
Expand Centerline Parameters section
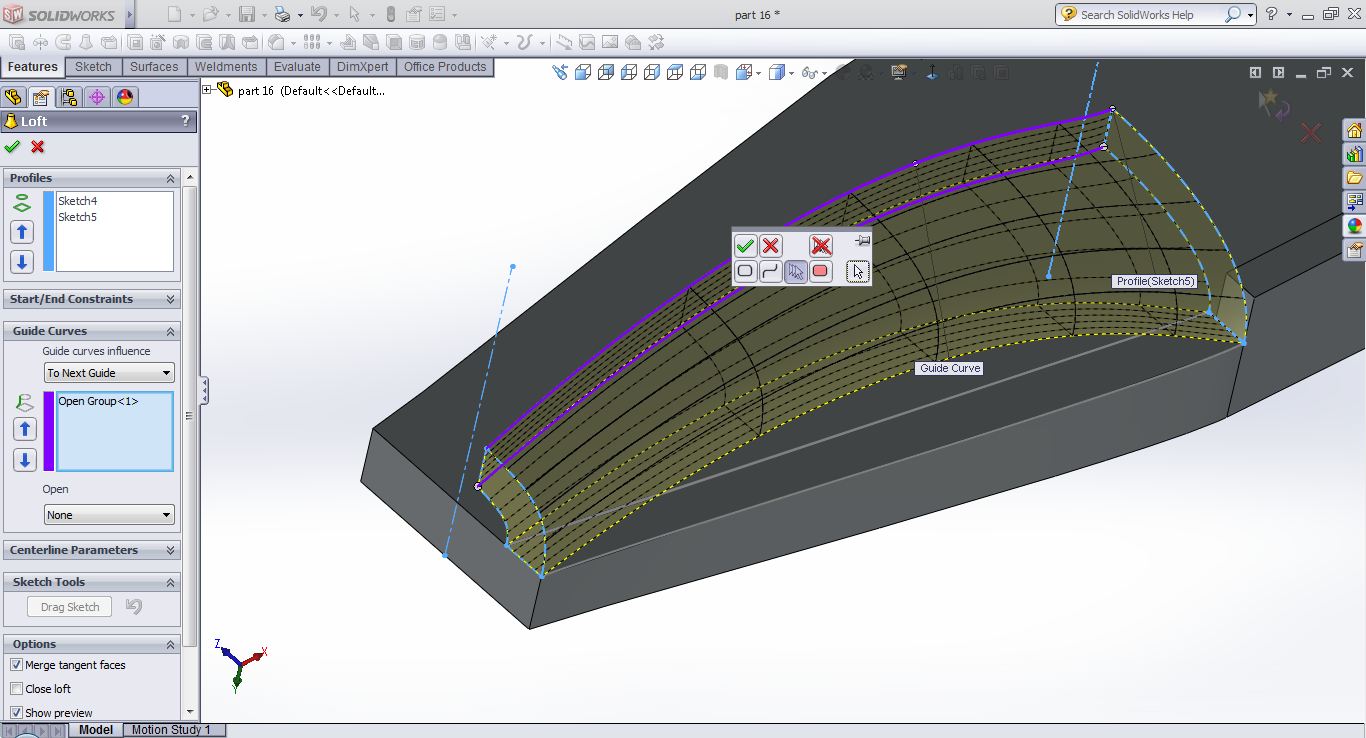tap(170, 550)
